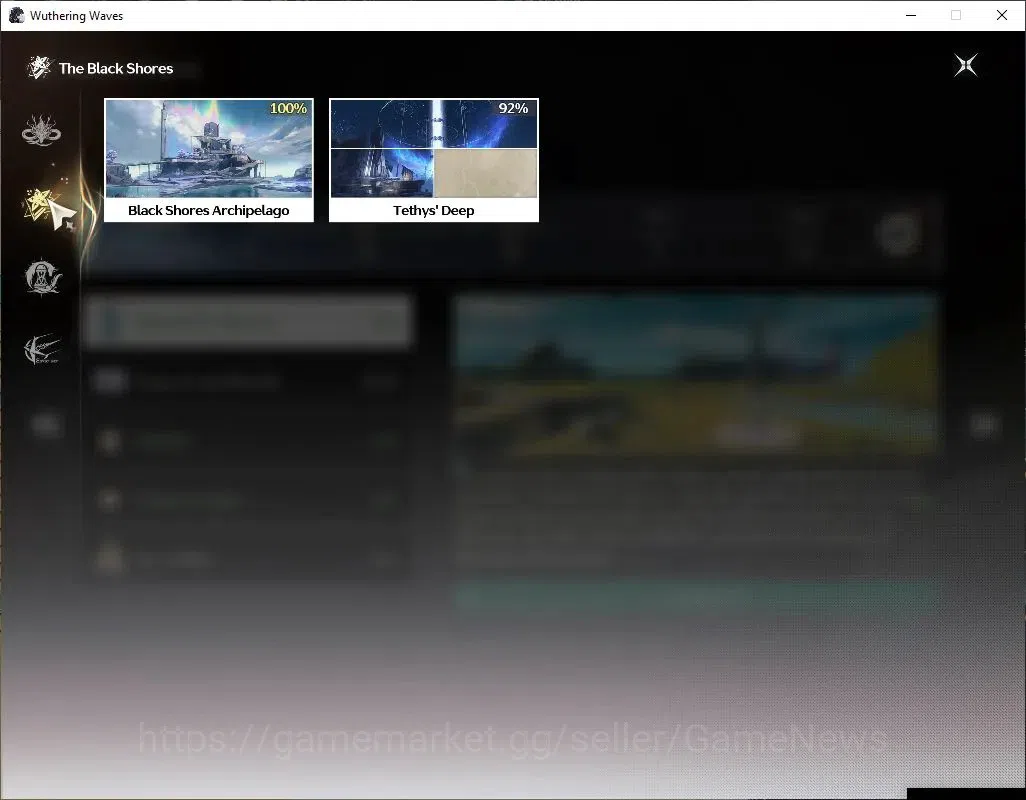Select the Tethys' Deep card label

[x=434, y=210]
